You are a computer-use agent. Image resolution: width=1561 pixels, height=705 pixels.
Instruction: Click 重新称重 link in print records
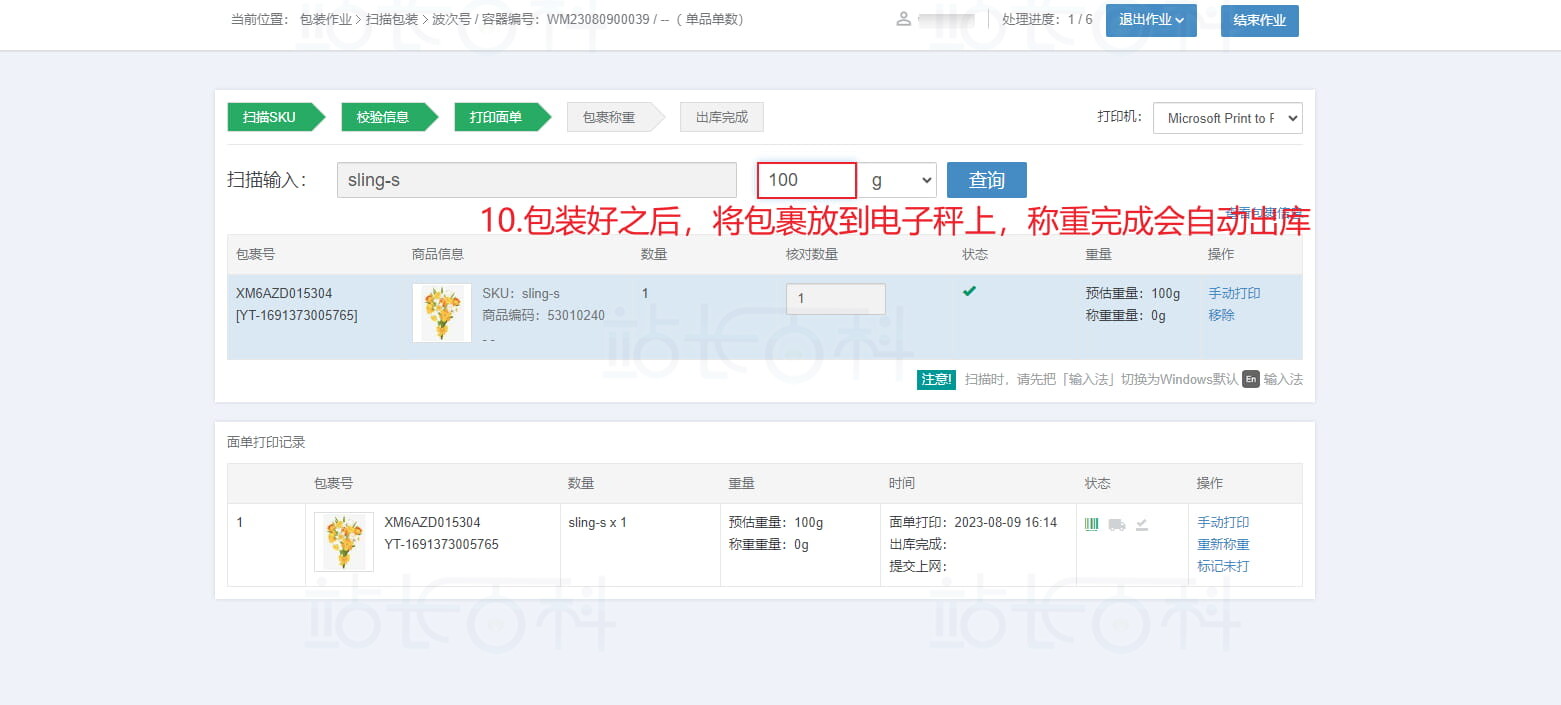tap(1223, 544)
